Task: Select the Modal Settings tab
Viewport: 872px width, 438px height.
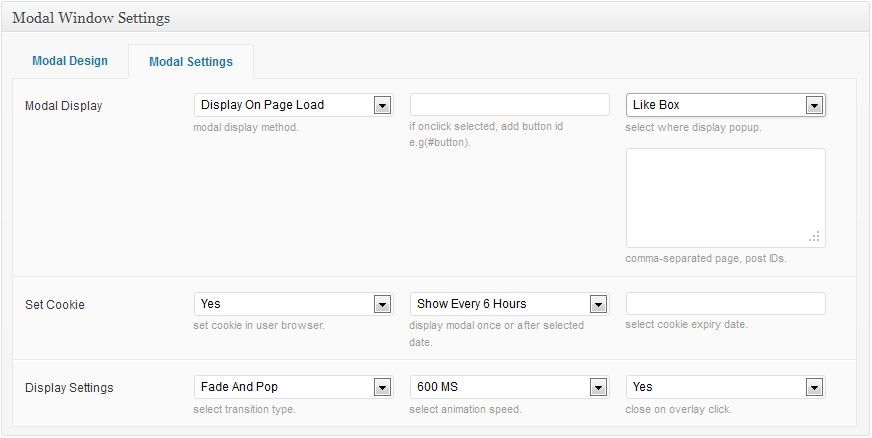Action: [190, 62]
